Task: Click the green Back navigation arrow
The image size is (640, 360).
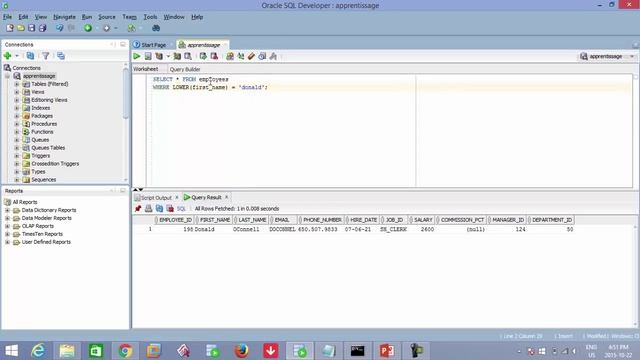Action: [88, 28]
